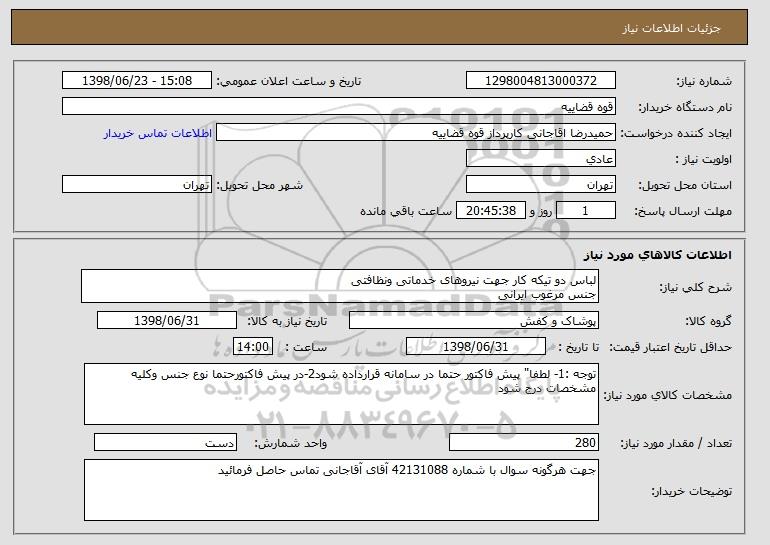
Task: Click the label استان محل تحویل
Action: (x=685, y=186)
